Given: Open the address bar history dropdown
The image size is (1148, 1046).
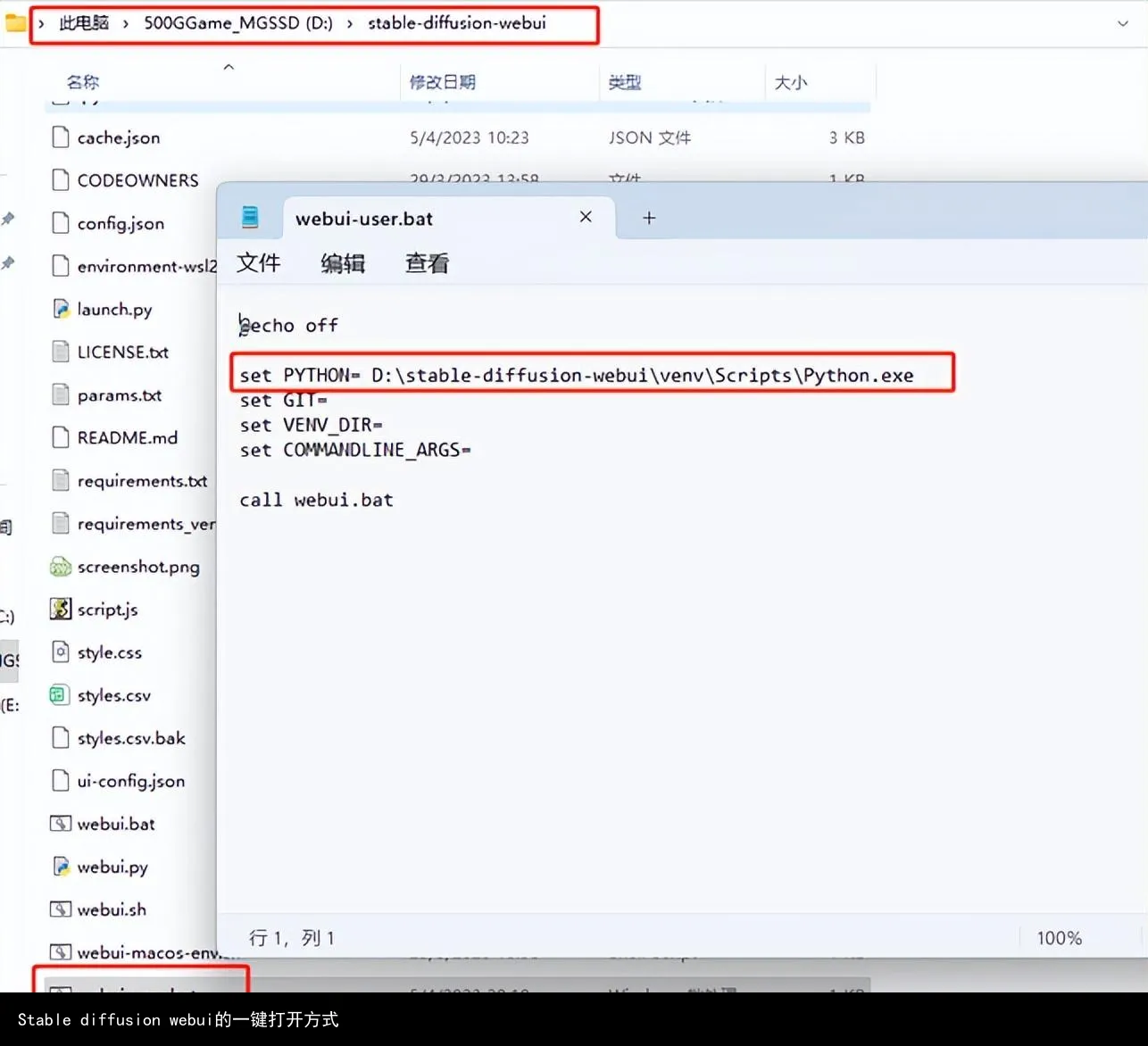Looking at the screenshot, I should [1122, 24].
